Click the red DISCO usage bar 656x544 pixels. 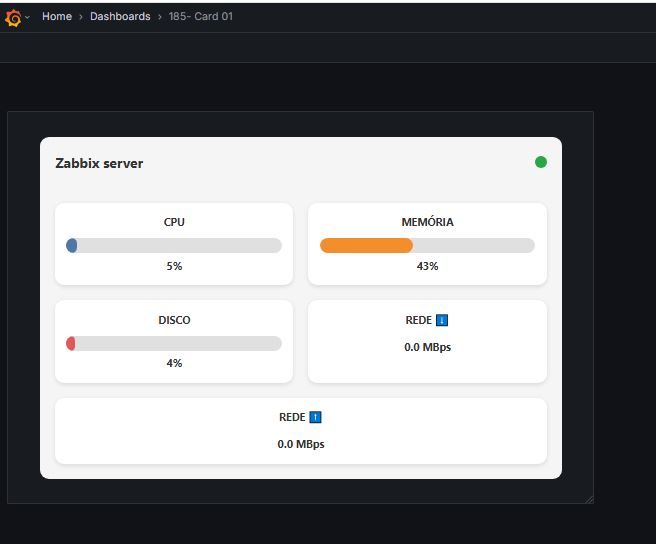tap(71, 343)
